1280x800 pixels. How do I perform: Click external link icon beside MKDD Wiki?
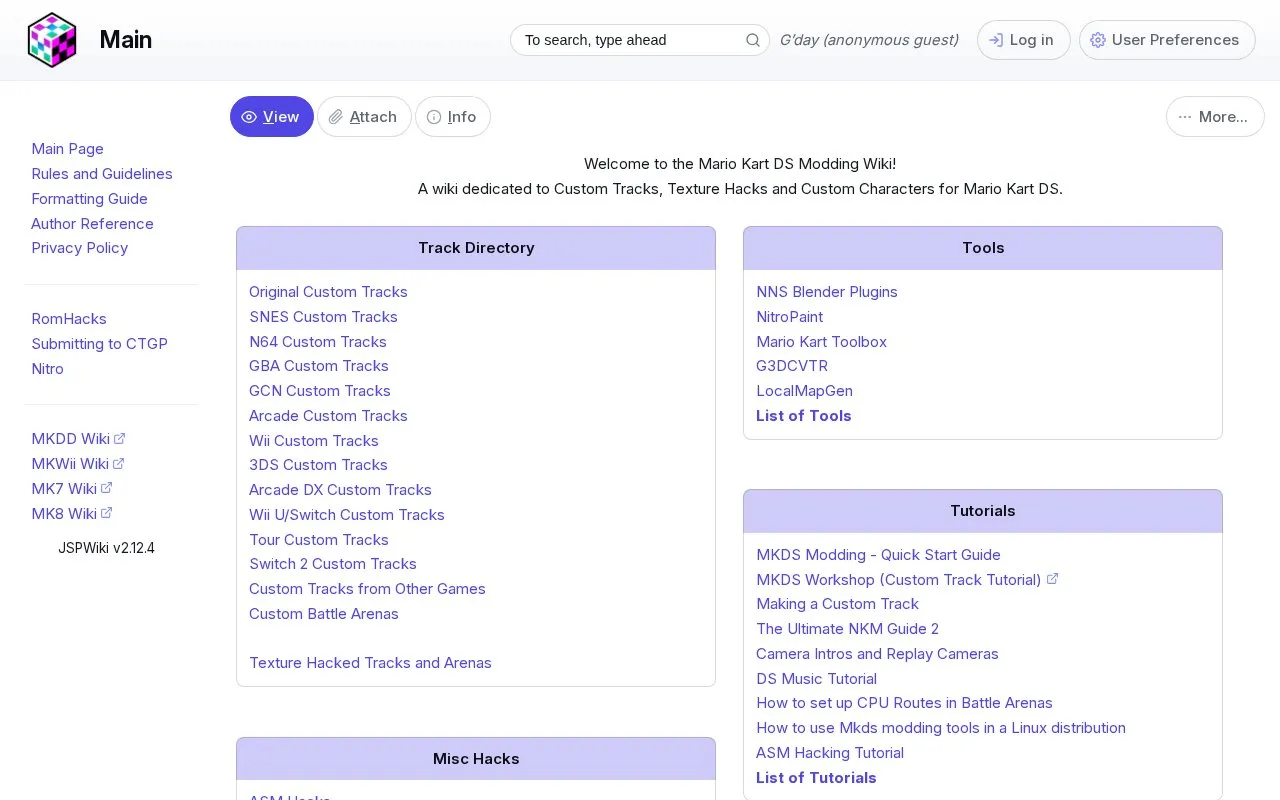coord(120,438)
